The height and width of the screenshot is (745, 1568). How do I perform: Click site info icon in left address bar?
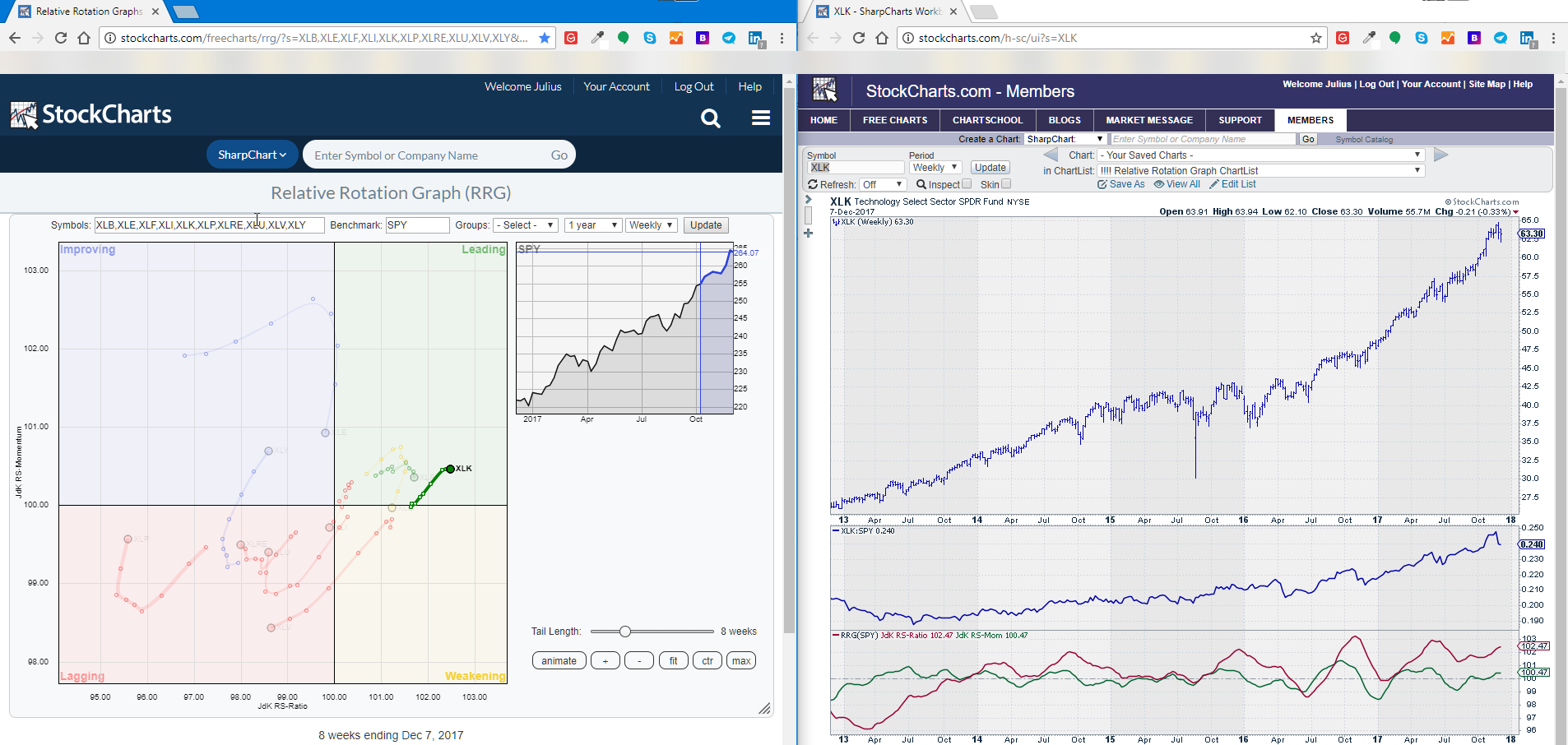point(110,38)
